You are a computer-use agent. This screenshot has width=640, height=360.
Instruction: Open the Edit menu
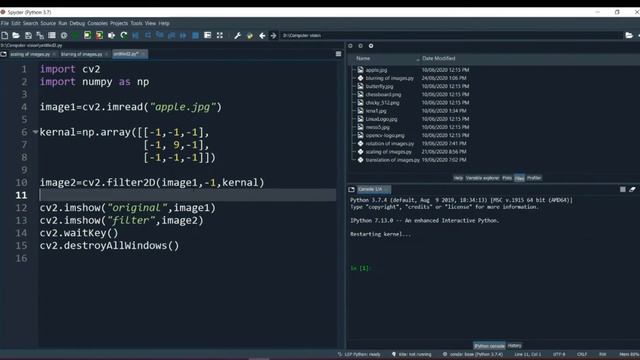(x=16, y=23)
